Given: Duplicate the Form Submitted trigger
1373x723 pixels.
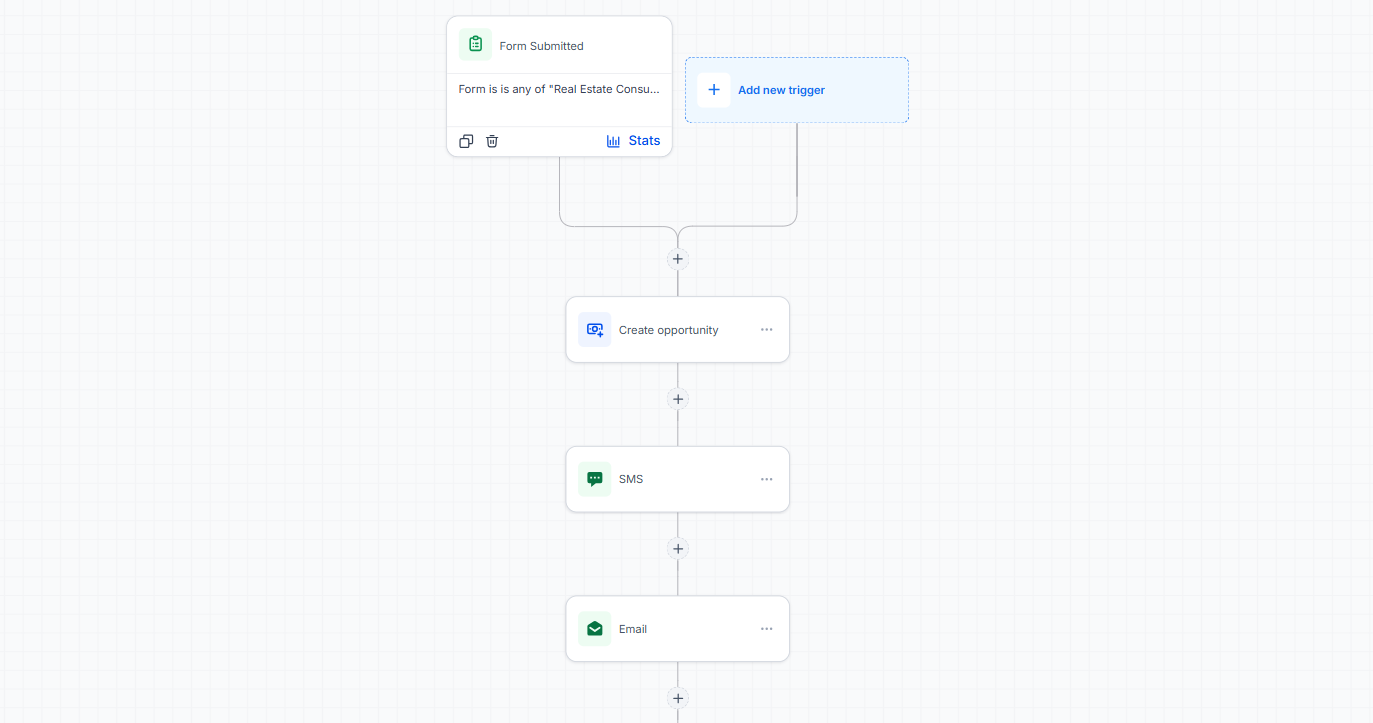Looking at the screenshot, I should tap(466, 141).
